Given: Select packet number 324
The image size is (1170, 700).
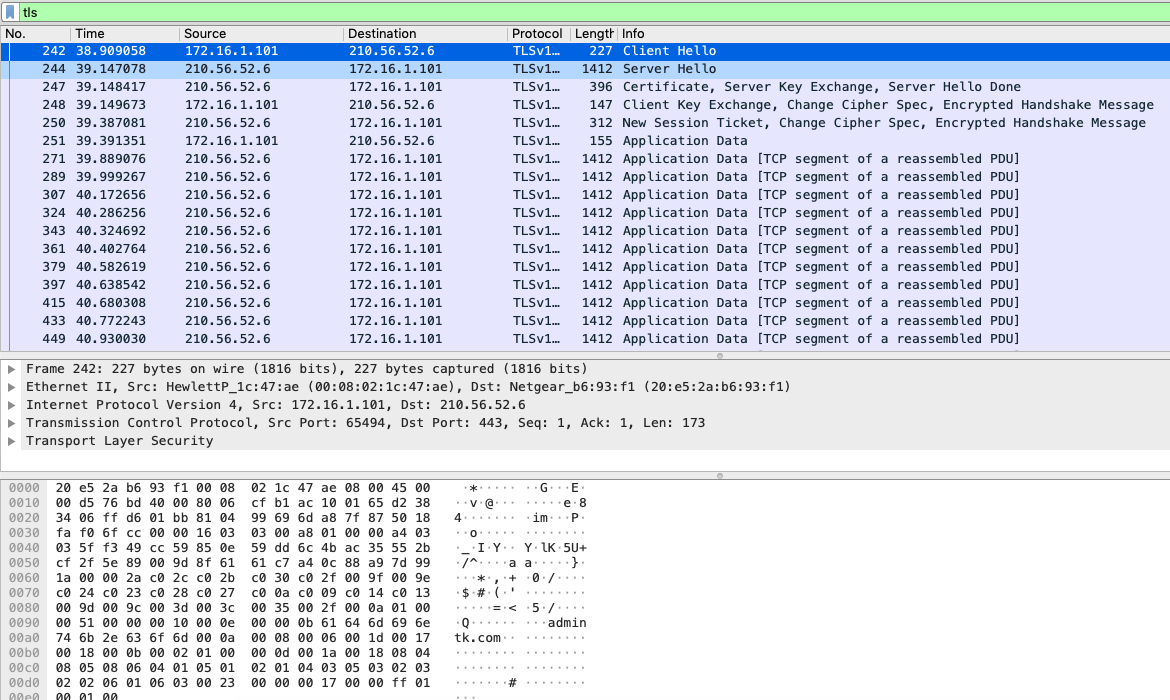Looking at the screenshot, I should [x=585, y=213].
